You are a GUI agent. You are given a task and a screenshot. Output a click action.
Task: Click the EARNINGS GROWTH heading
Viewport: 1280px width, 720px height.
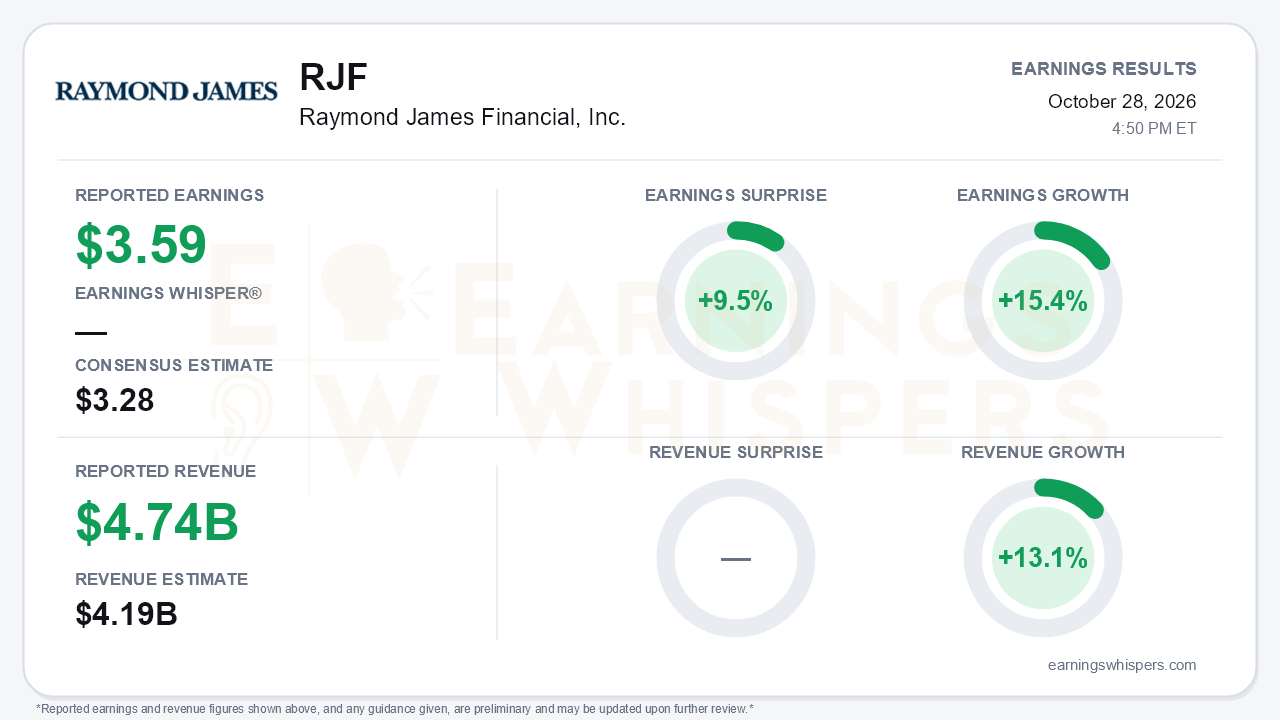tap(1043, 196)
